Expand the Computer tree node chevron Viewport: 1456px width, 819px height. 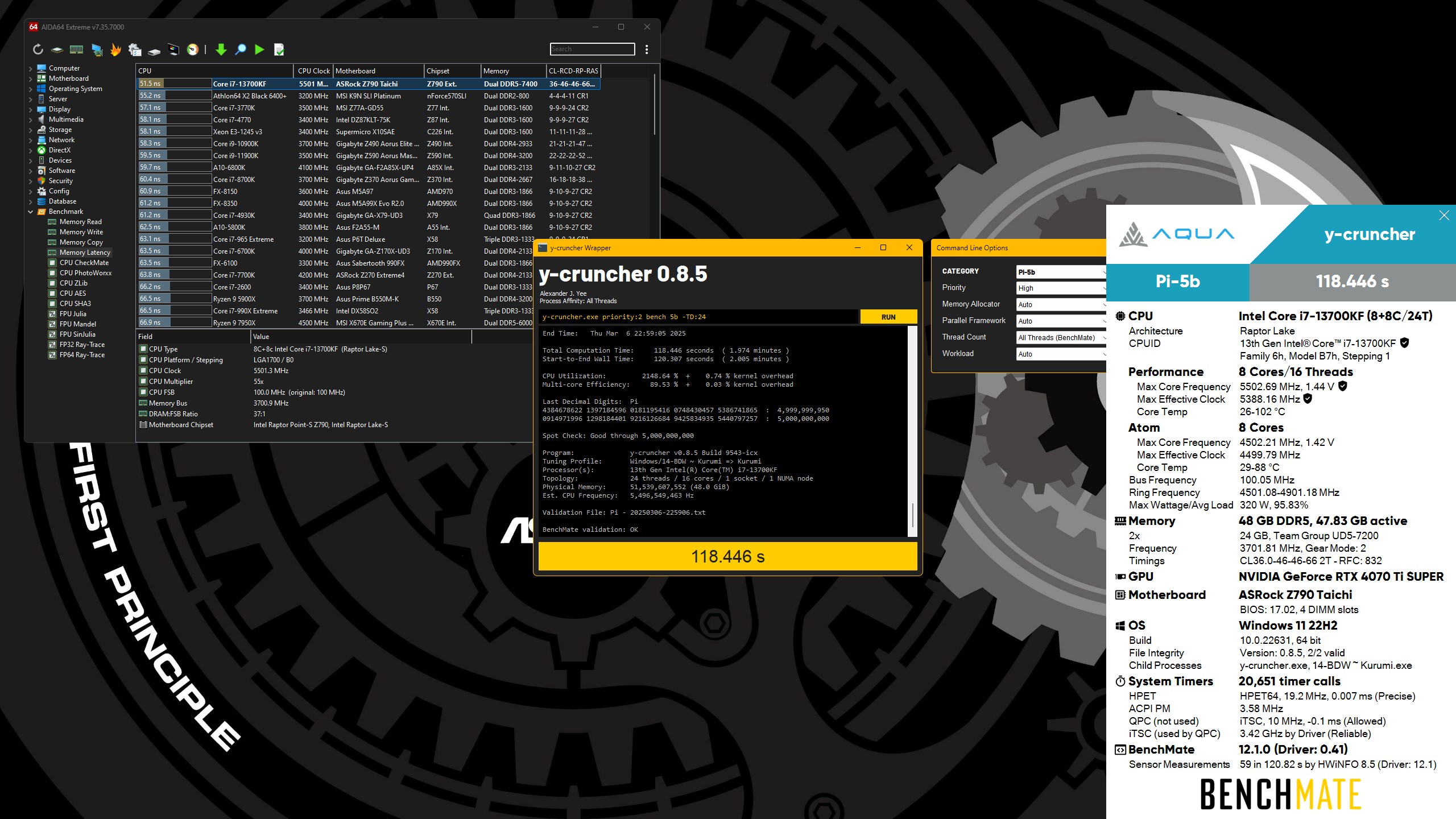pos(31,68)
